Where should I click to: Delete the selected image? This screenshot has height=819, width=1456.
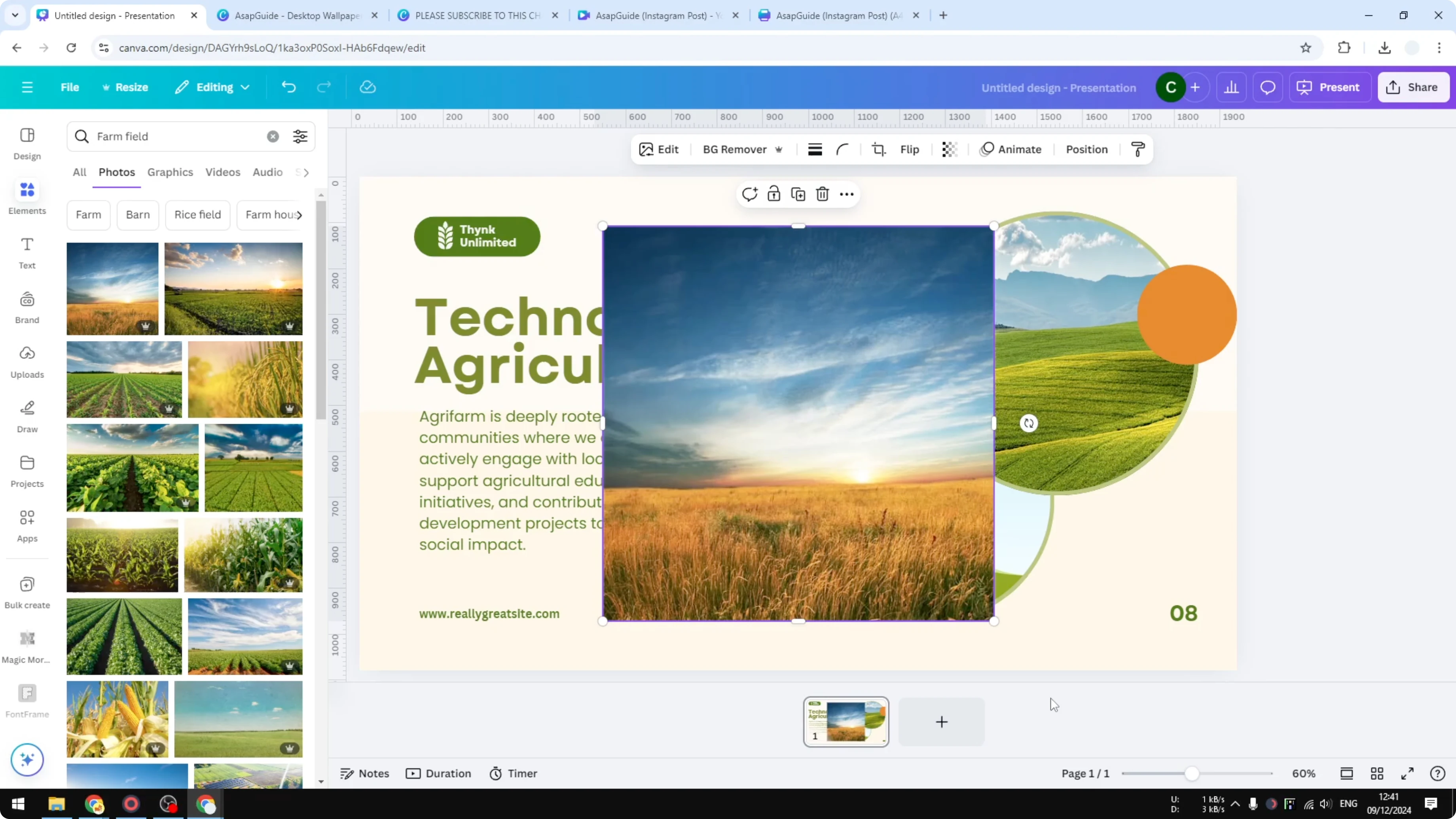pos(823,194)
